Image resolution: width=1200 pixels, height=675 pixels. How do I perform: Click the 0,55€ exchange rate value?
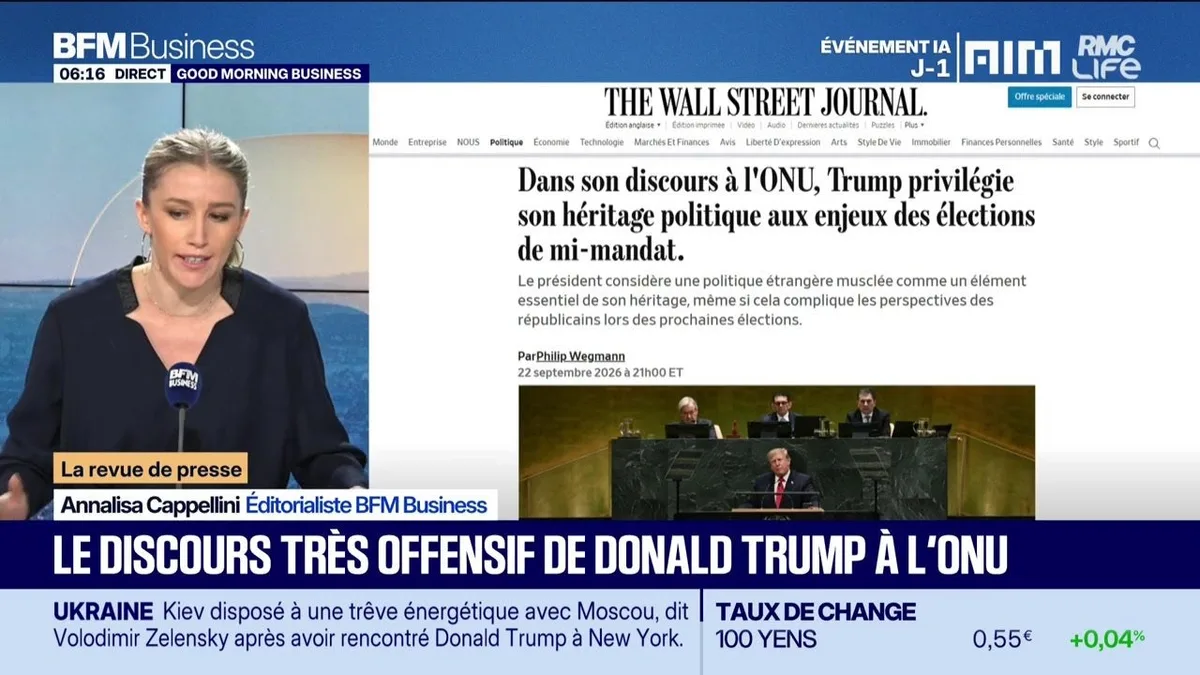pos(1003,639)
